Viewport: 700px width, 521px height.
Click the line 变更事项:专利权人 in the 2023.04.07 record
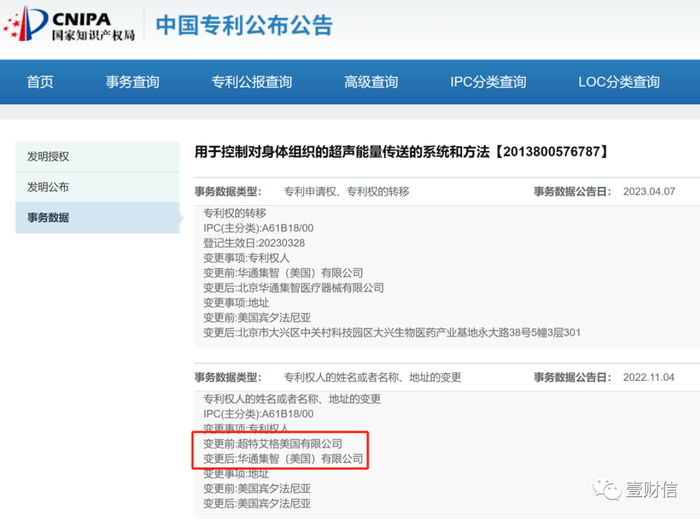[x=246, y=258]
